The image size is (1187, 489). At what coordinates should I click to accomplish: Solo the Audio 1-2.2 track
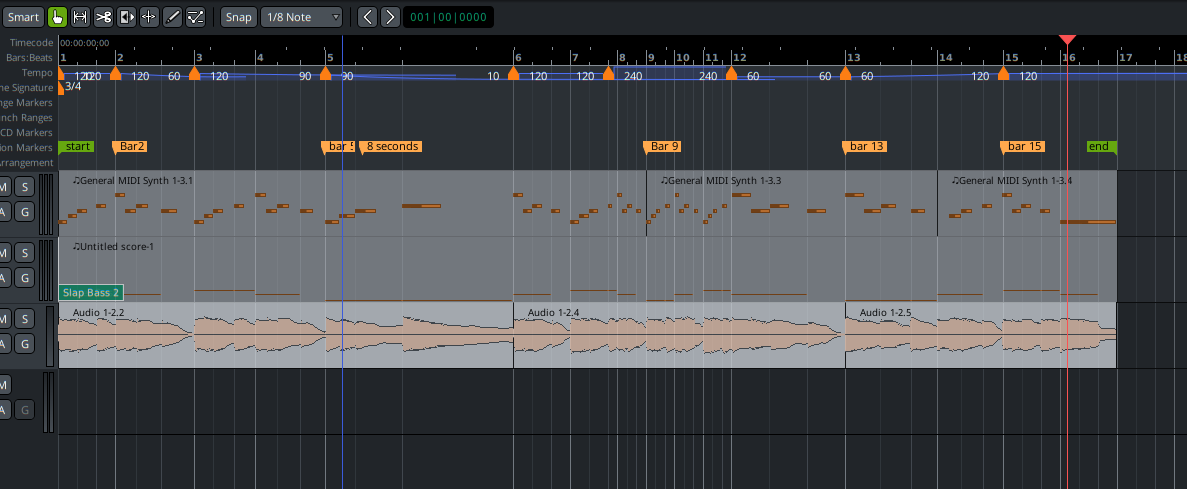24,319
